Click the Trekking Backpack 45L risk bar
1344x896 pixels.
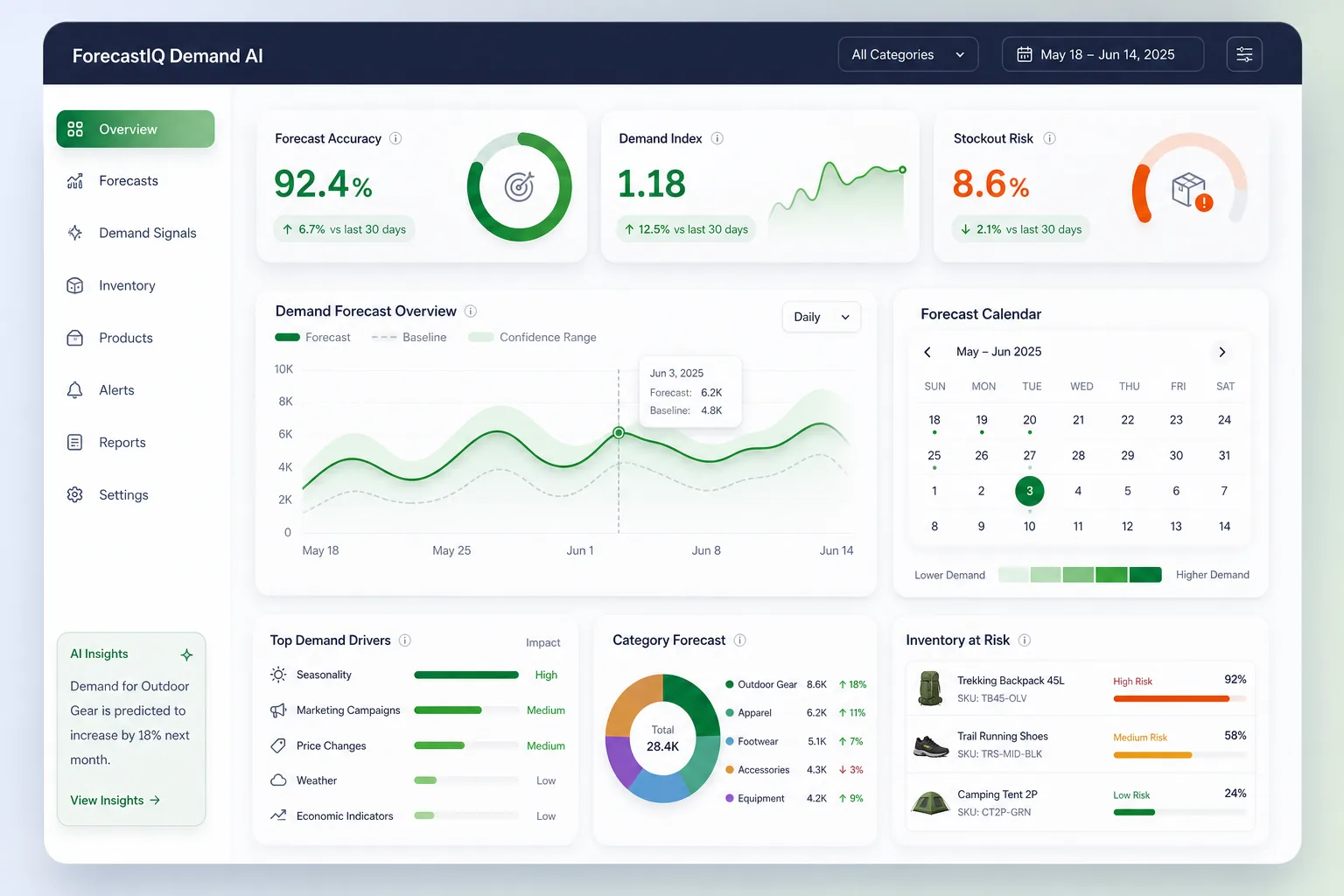(x=1179, y=699)
